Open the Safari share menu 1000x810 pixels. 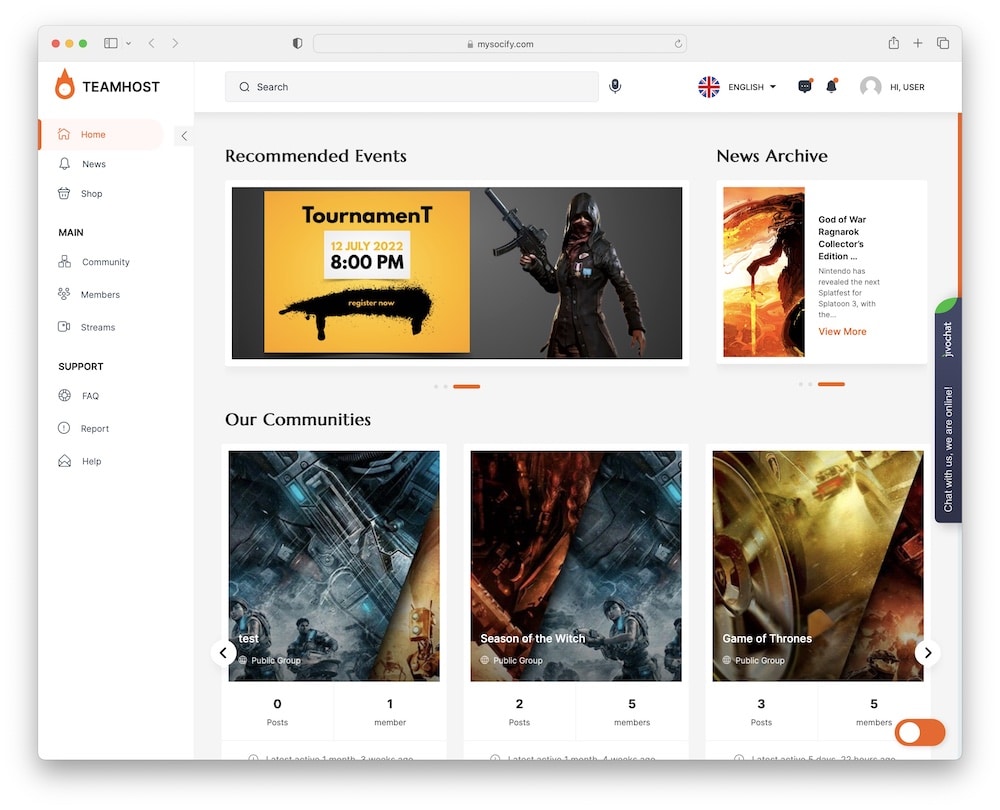(893, 43)
